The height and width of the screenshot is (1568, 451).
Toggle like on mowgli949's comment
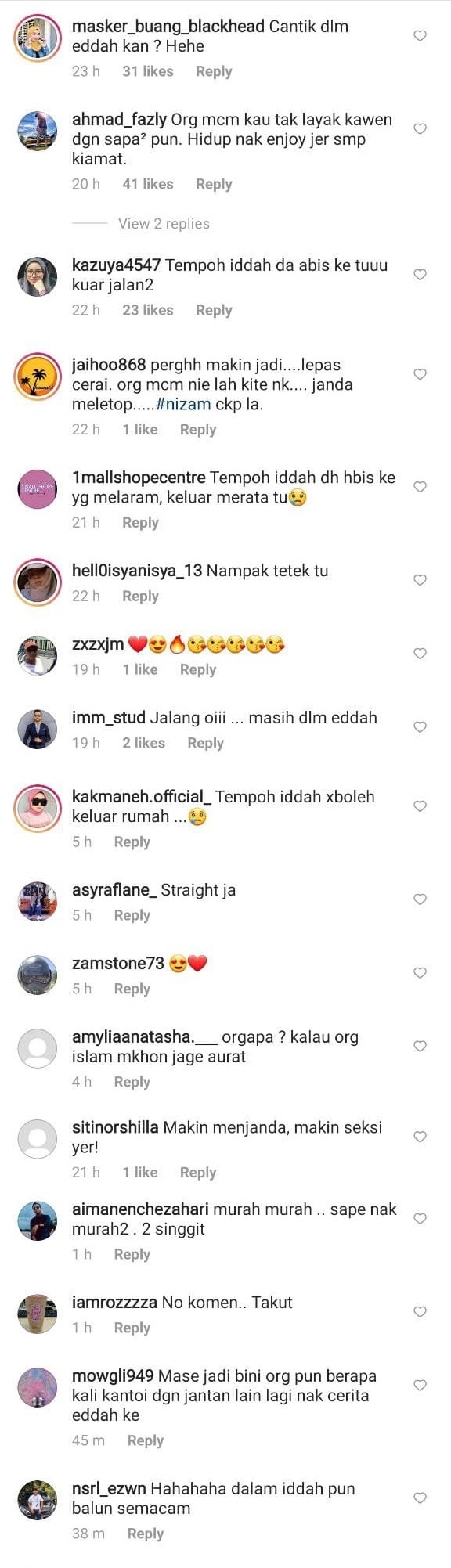420,1385
